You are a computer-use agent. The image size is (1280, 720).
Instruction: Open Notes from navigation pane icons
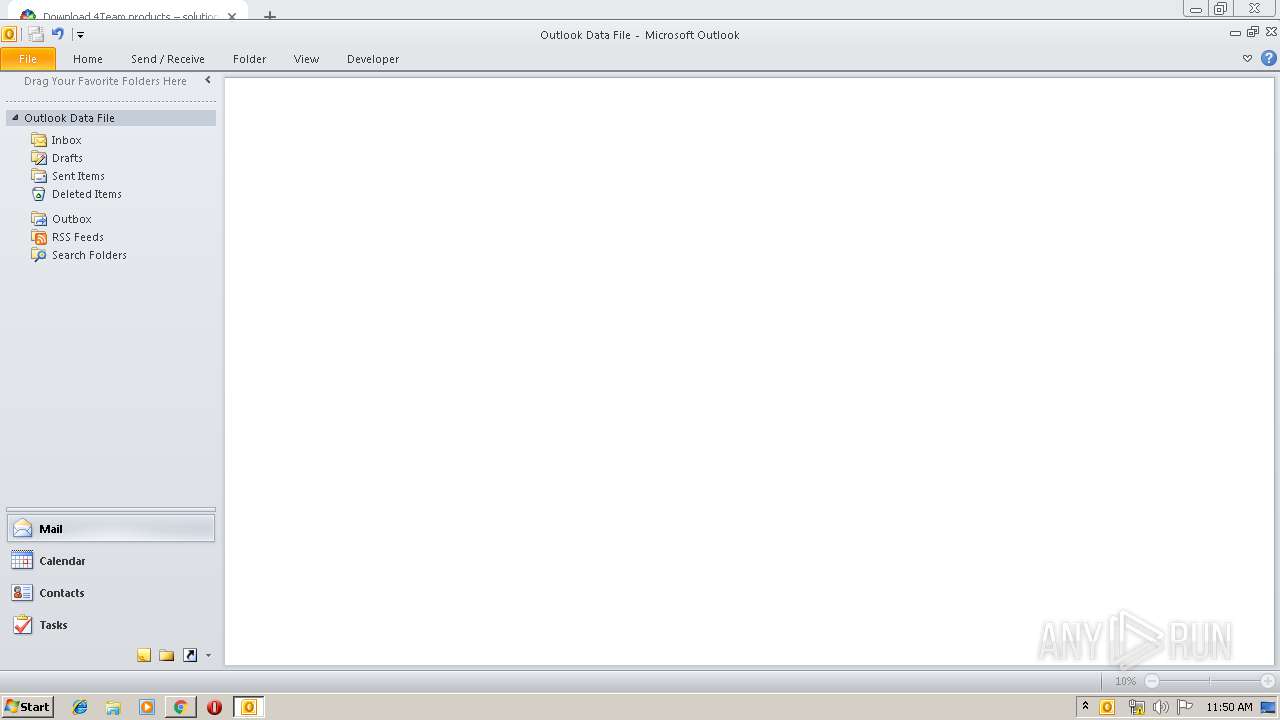(144, 656)
